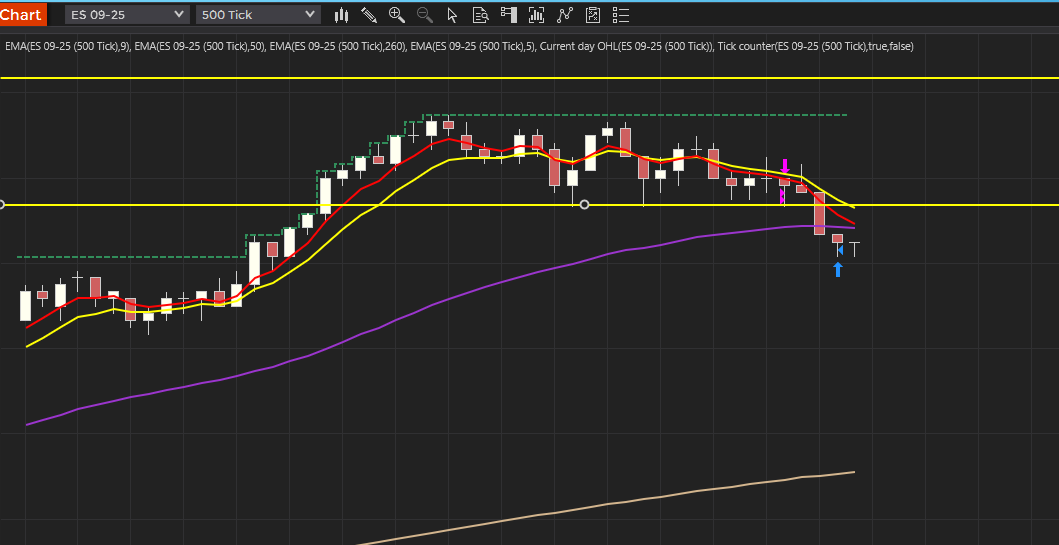Screen dimensions: 1059x545
Task: Open the ES 09-25 instrument selector dropdown
Action: 127,14
